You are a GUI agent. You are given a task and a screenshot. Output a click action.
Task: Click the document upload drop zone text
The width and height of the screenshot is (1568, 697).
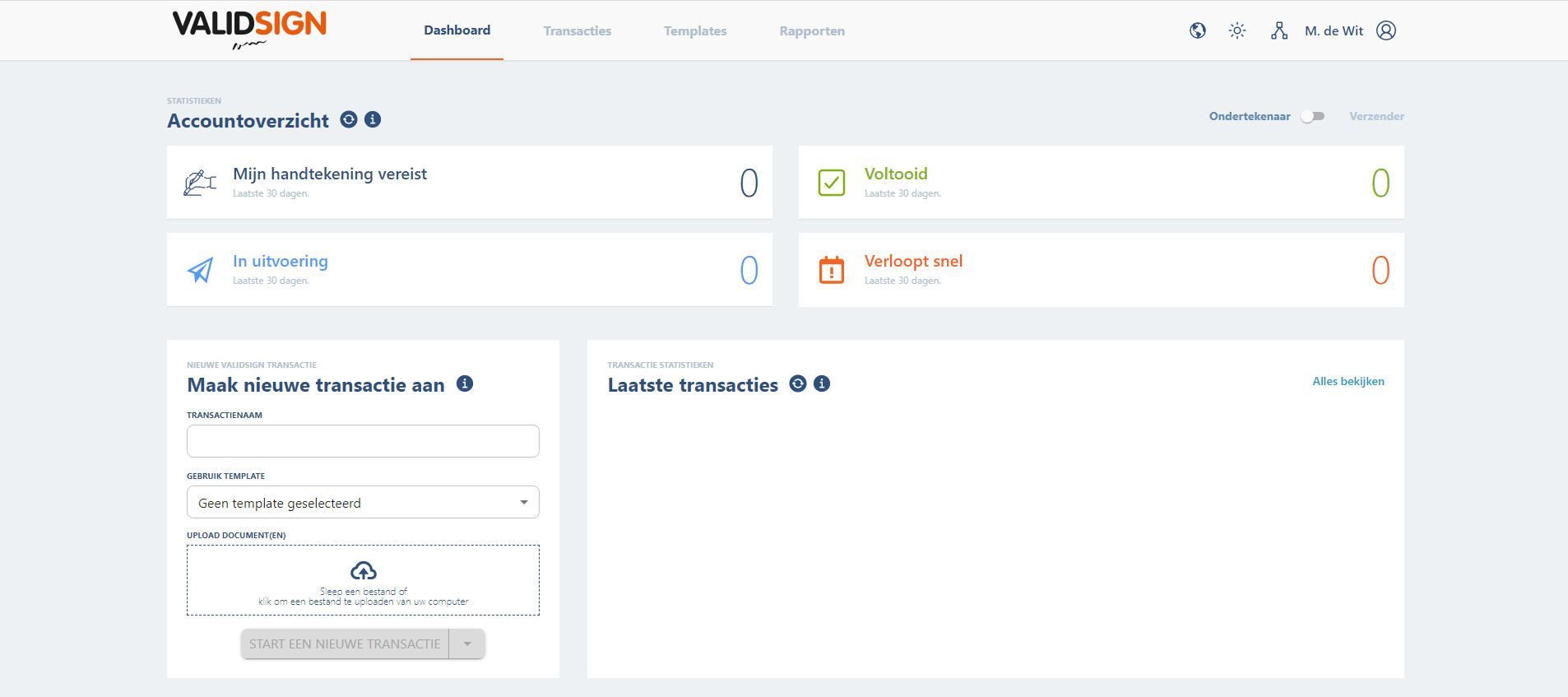pos(364,597)
